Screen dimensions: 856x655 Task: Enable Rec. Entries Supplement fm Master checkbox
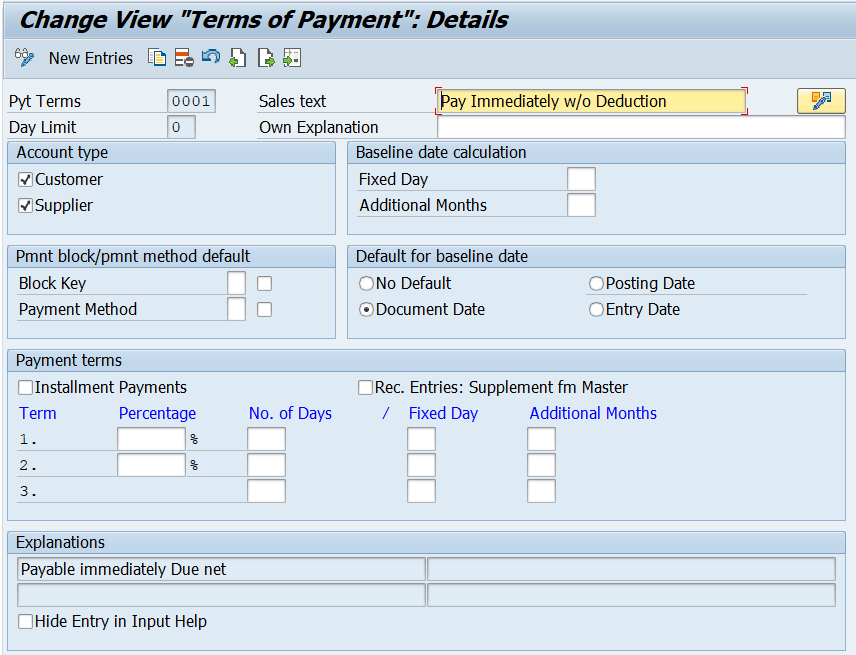tap(365, 388)
